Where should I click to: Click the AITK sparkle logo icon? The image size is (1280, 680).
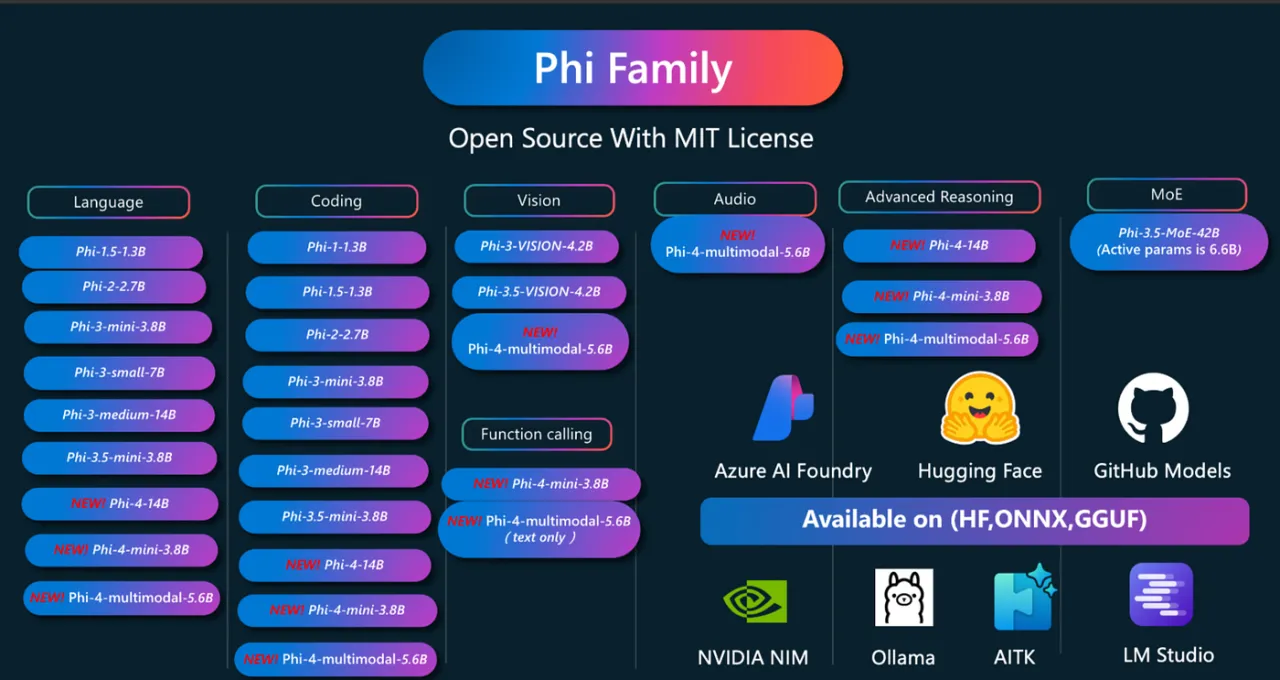[x=1024, y=598]
